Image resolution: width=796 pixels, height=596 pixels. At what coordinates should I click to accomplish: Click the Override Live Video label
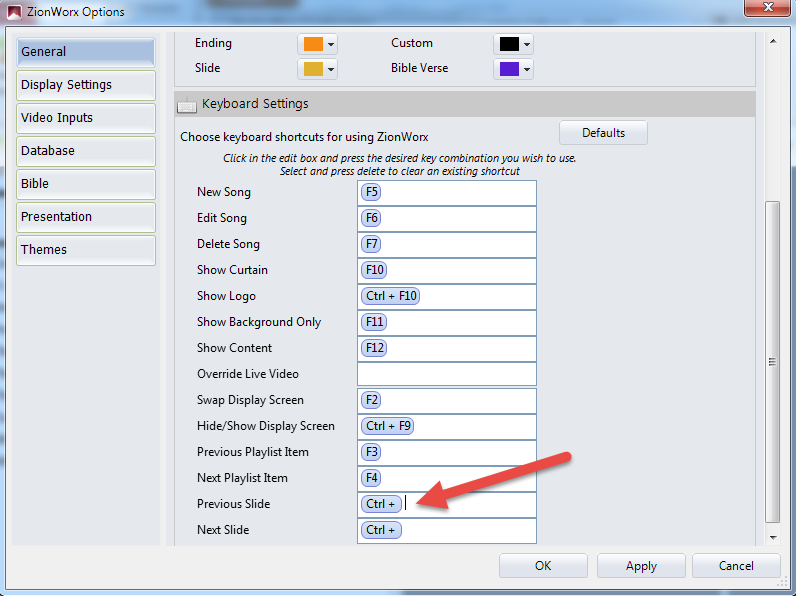pos(248,374)
